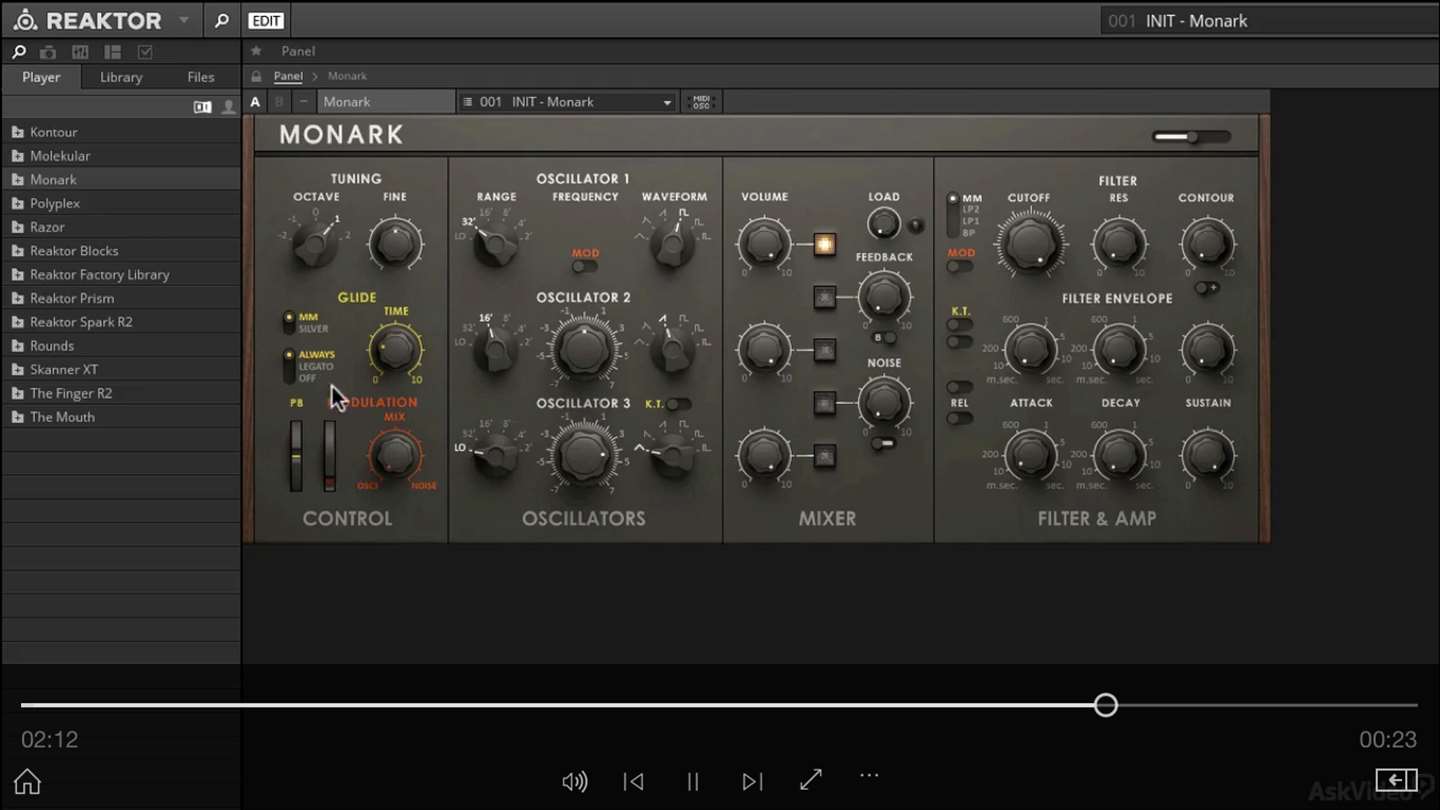The height and width of the screenshot is (810, 1440).
Task: Open the search magnifier beside the EDIT button
Action: [221, 20]
